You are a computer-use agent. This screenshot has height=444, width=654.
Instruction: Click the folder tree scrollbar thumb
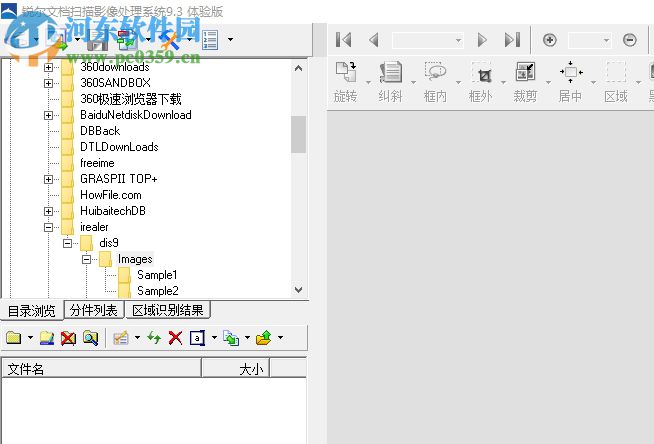click(298, 134)
